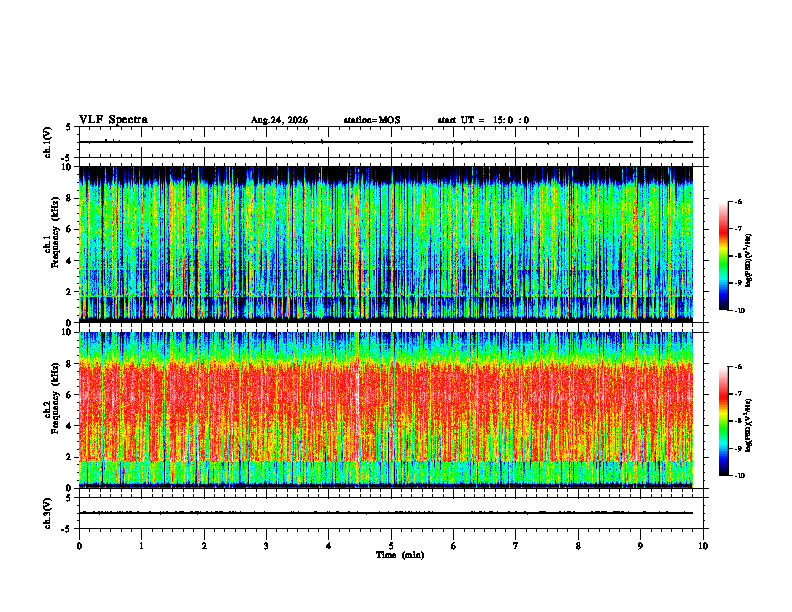Click the VLF Spectra title text
This screenshot has width=792, height=612.
point(113,120)
